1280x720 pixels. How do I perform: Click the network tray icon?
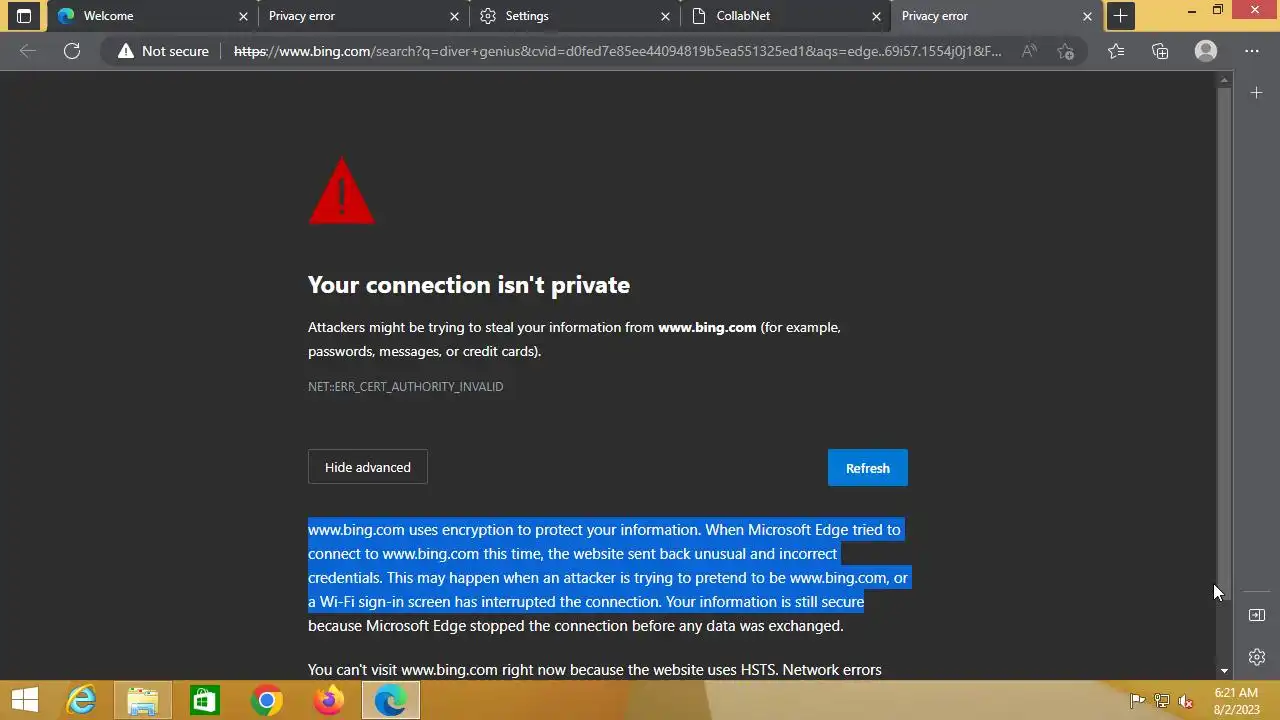pyautogui.click(x=1162, y=701)
